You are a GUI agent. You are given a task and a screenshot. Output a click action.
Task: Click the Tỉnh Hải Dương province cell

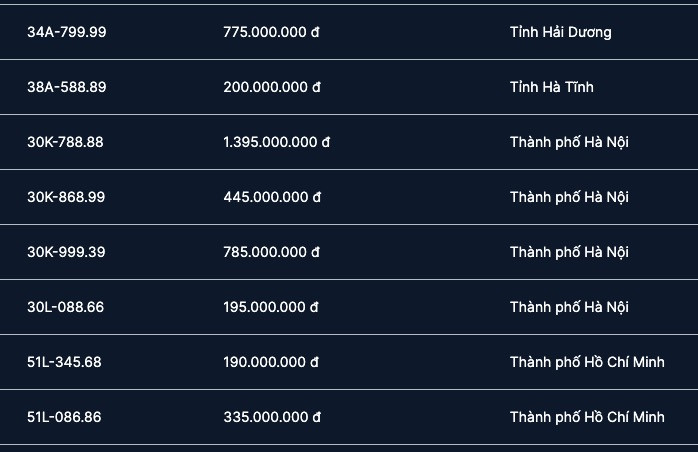[x=560, y=32]
